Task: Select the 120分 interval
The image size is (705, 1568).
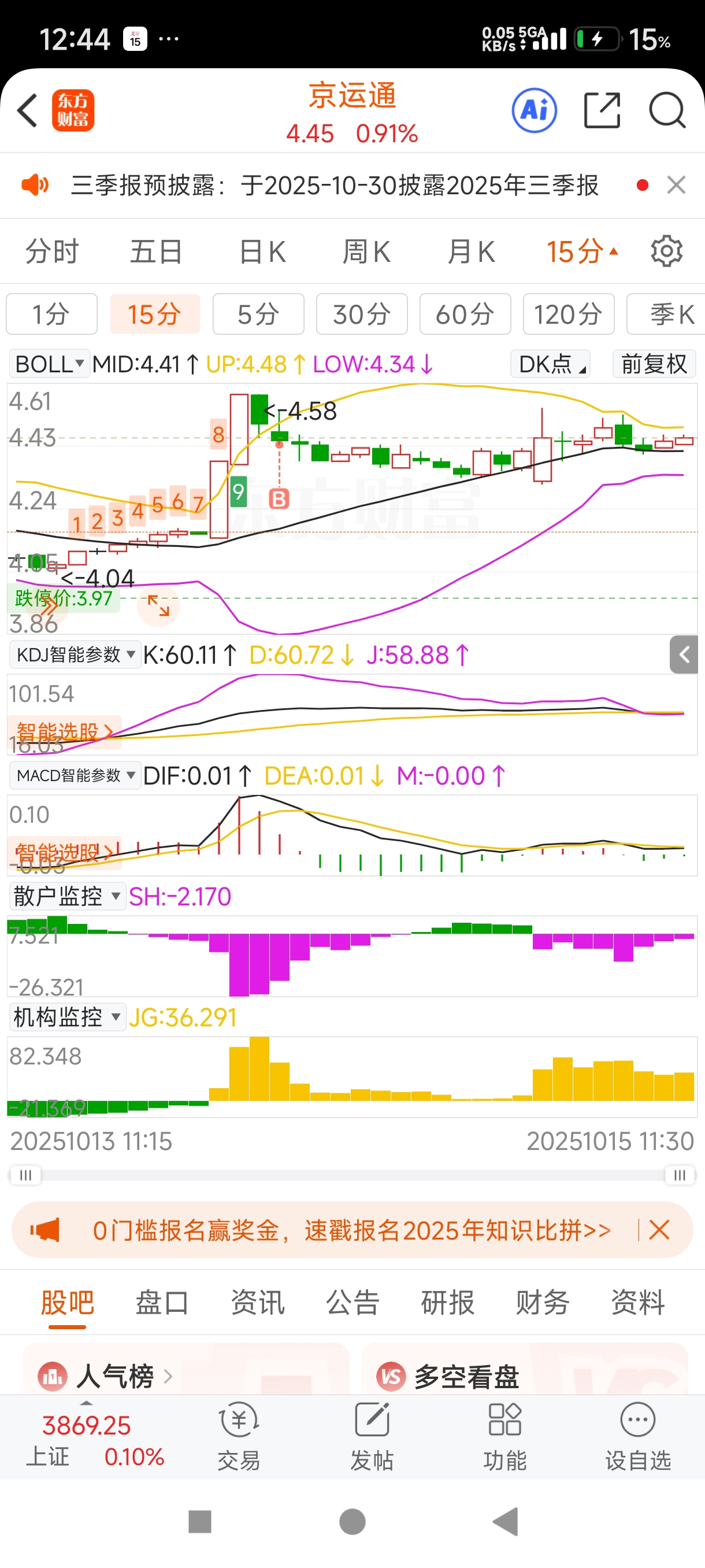Action: (569, 314)
